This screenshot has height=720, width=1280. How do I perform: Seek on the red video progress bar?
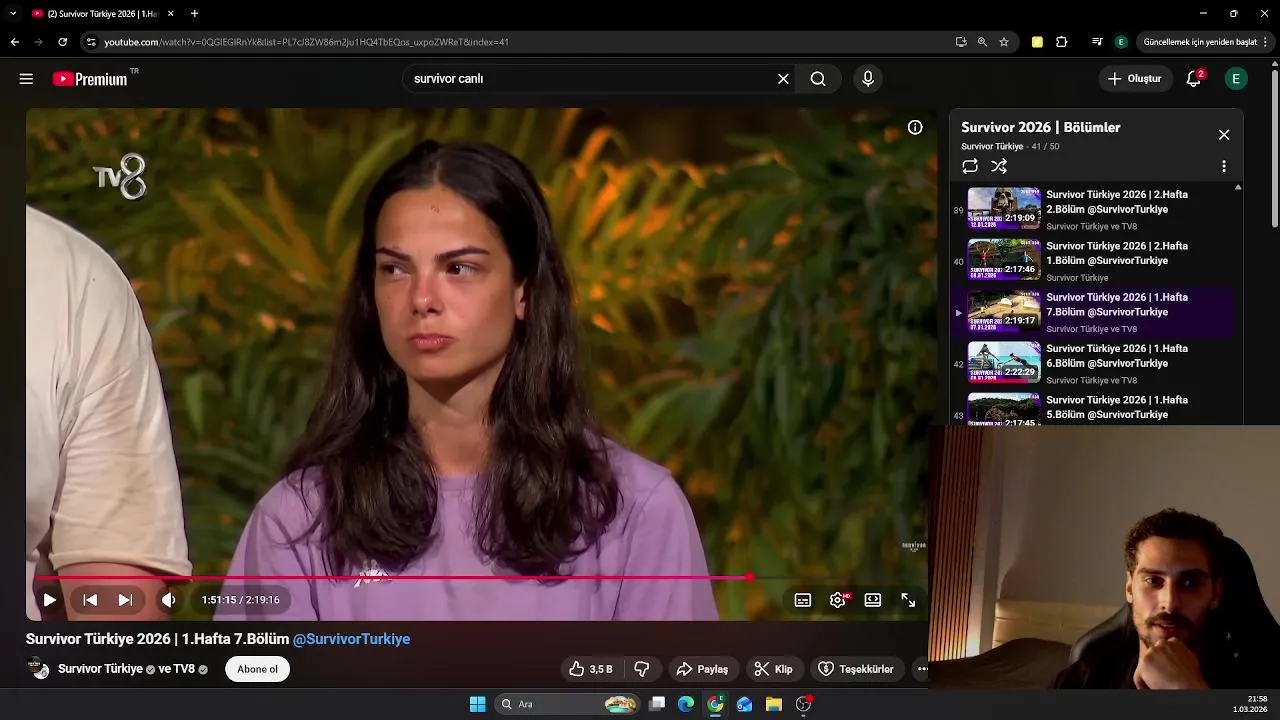coord(481,578)
